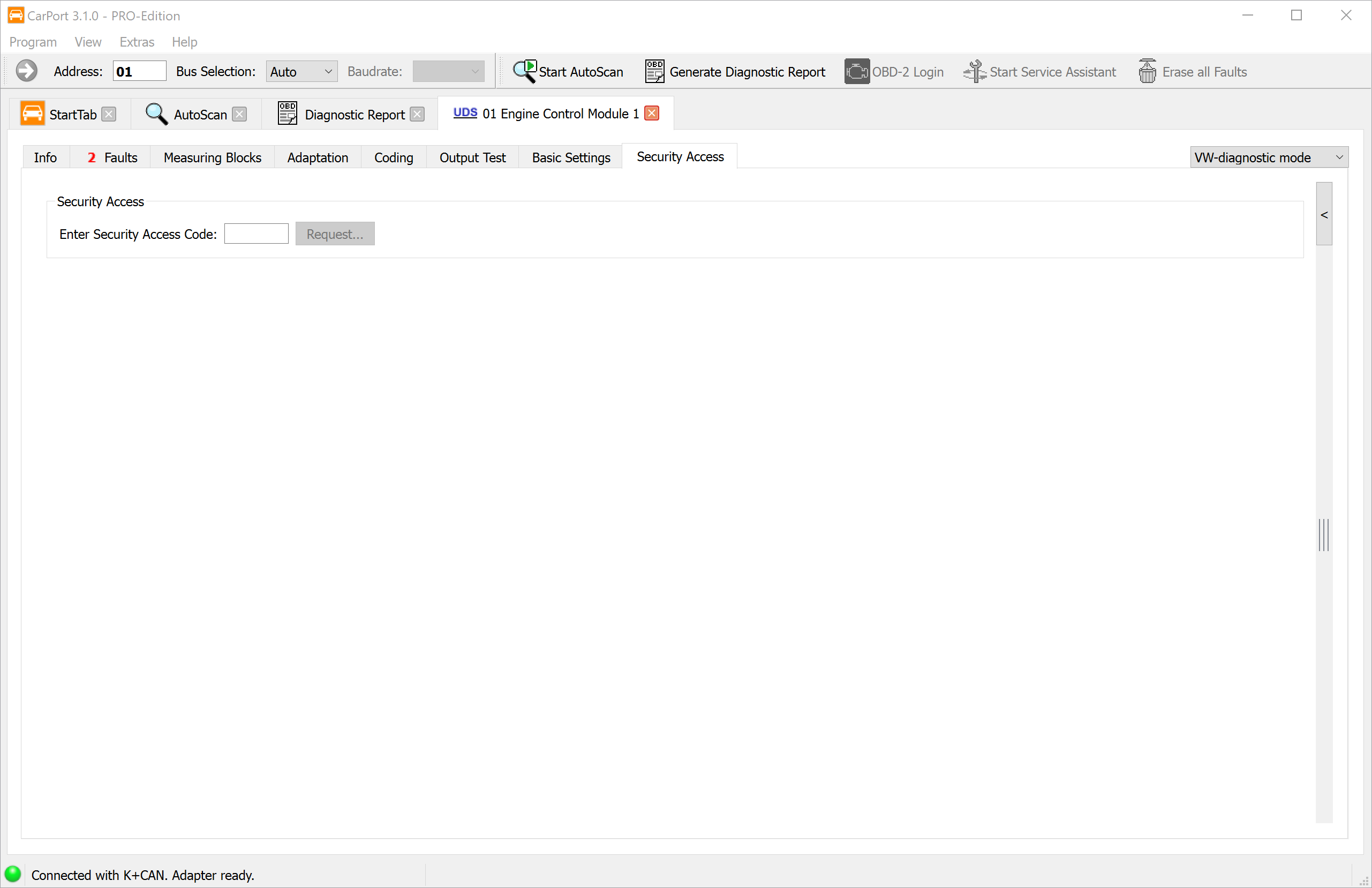Open the Faults tab
1372x888 pixels.
113,157
